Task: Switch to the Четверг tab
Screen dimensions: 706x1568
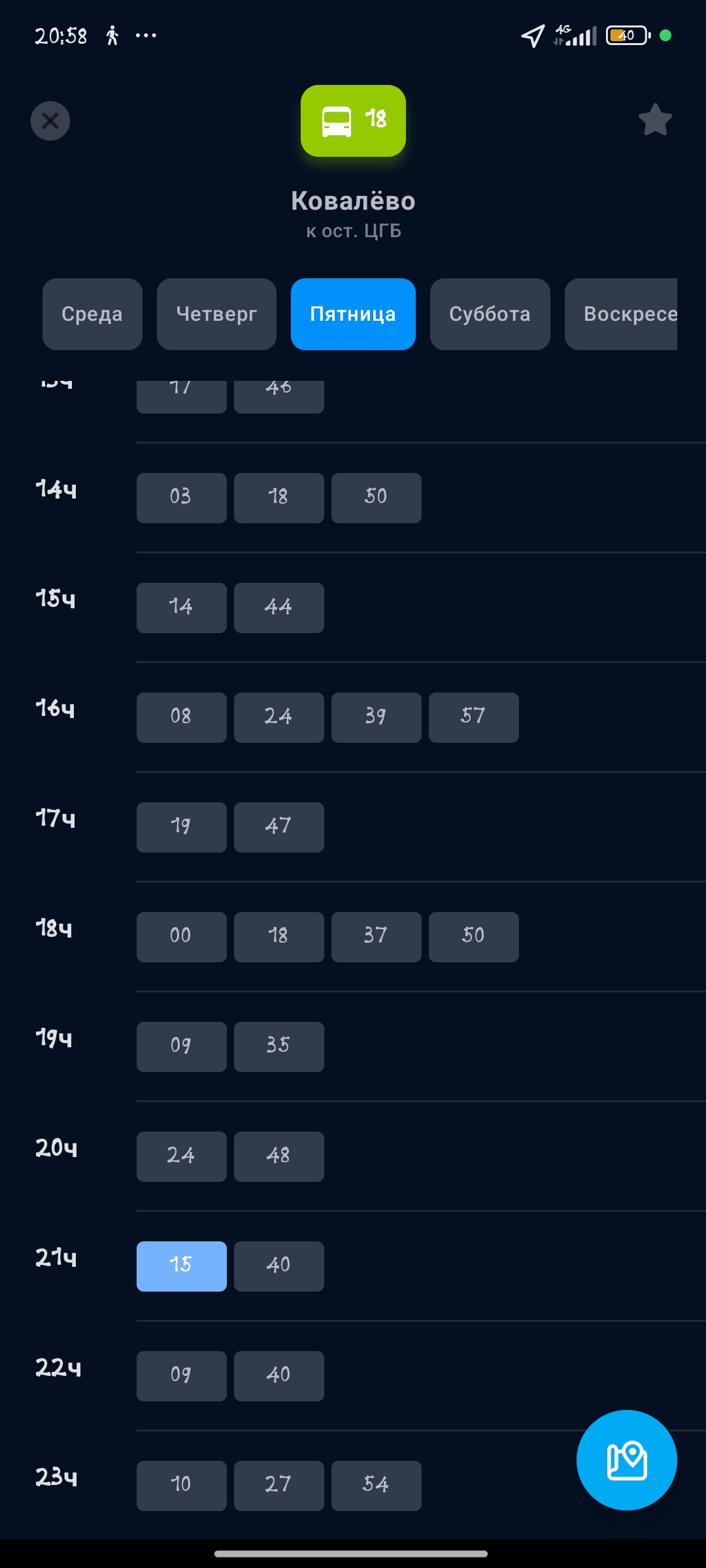Action: tap(216, 314)
